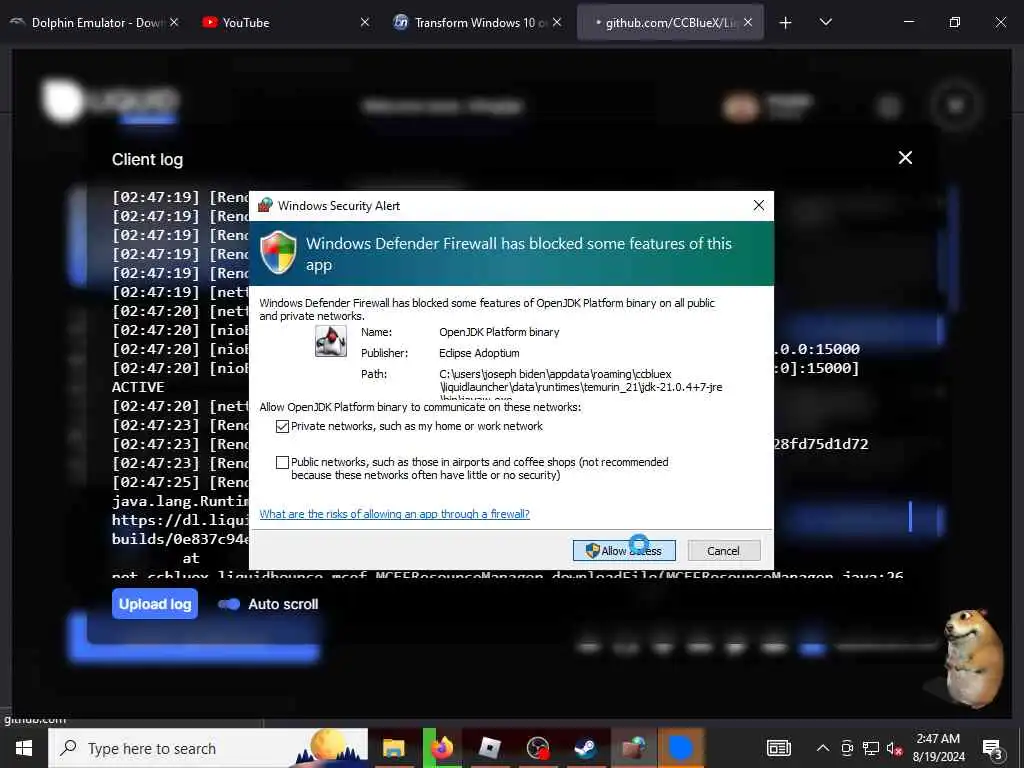Close the Dolphin Emulator browser tab
This screenshot has width=1024, height=768.
174,22
